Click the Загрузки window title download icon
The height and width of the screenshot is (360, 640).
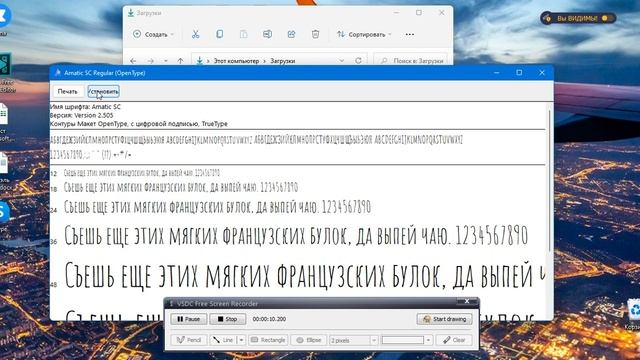tap(131, 13)
